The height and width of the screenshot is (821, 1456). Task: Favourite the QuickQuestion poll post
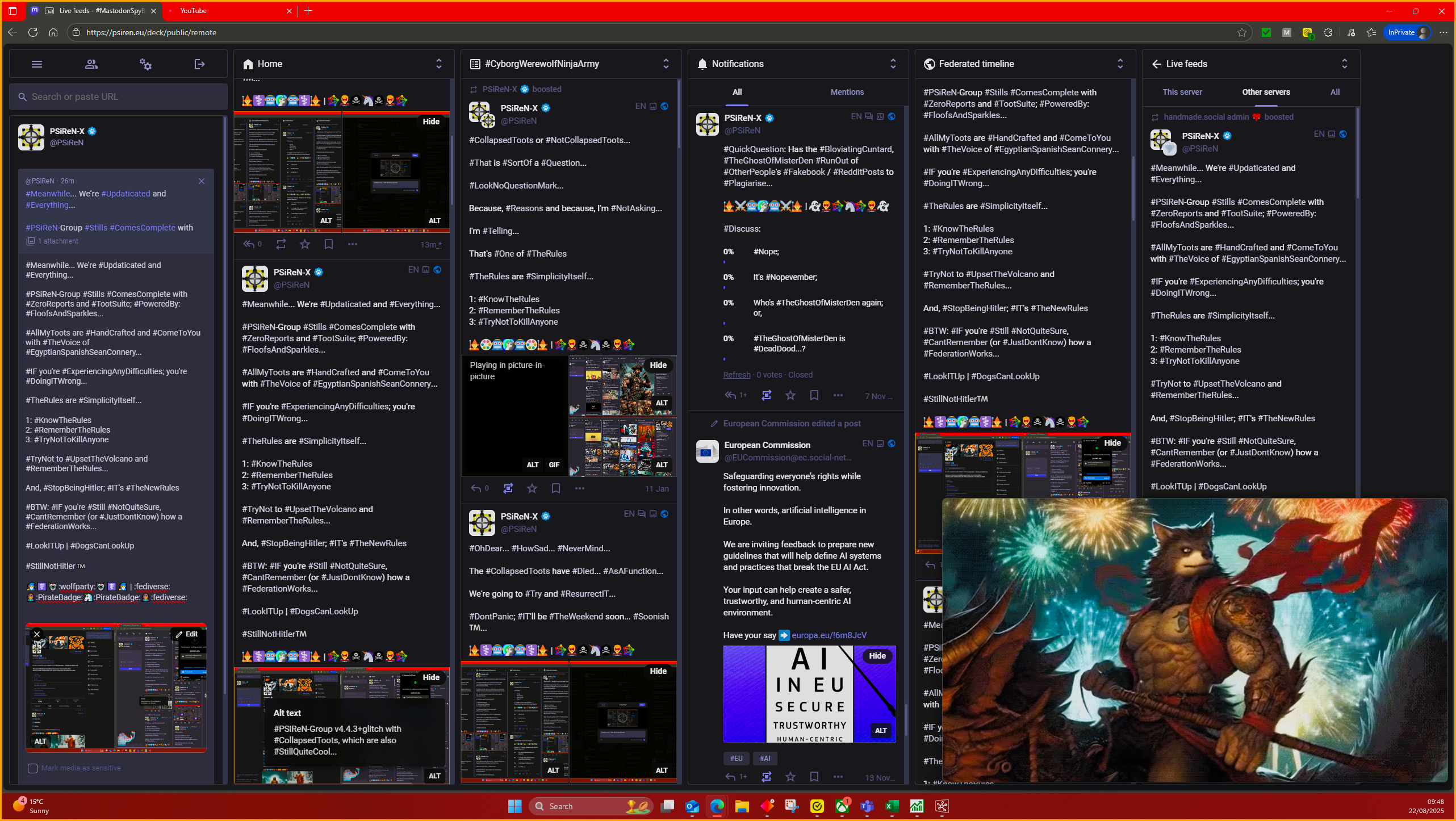tap(790, 395)
